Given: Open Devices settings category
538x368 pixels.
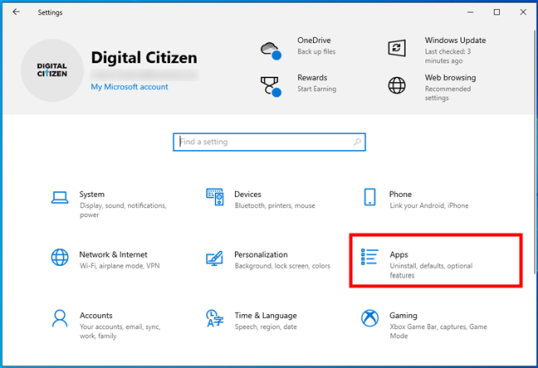Looking at the screenshot, I should click(275, 200).
